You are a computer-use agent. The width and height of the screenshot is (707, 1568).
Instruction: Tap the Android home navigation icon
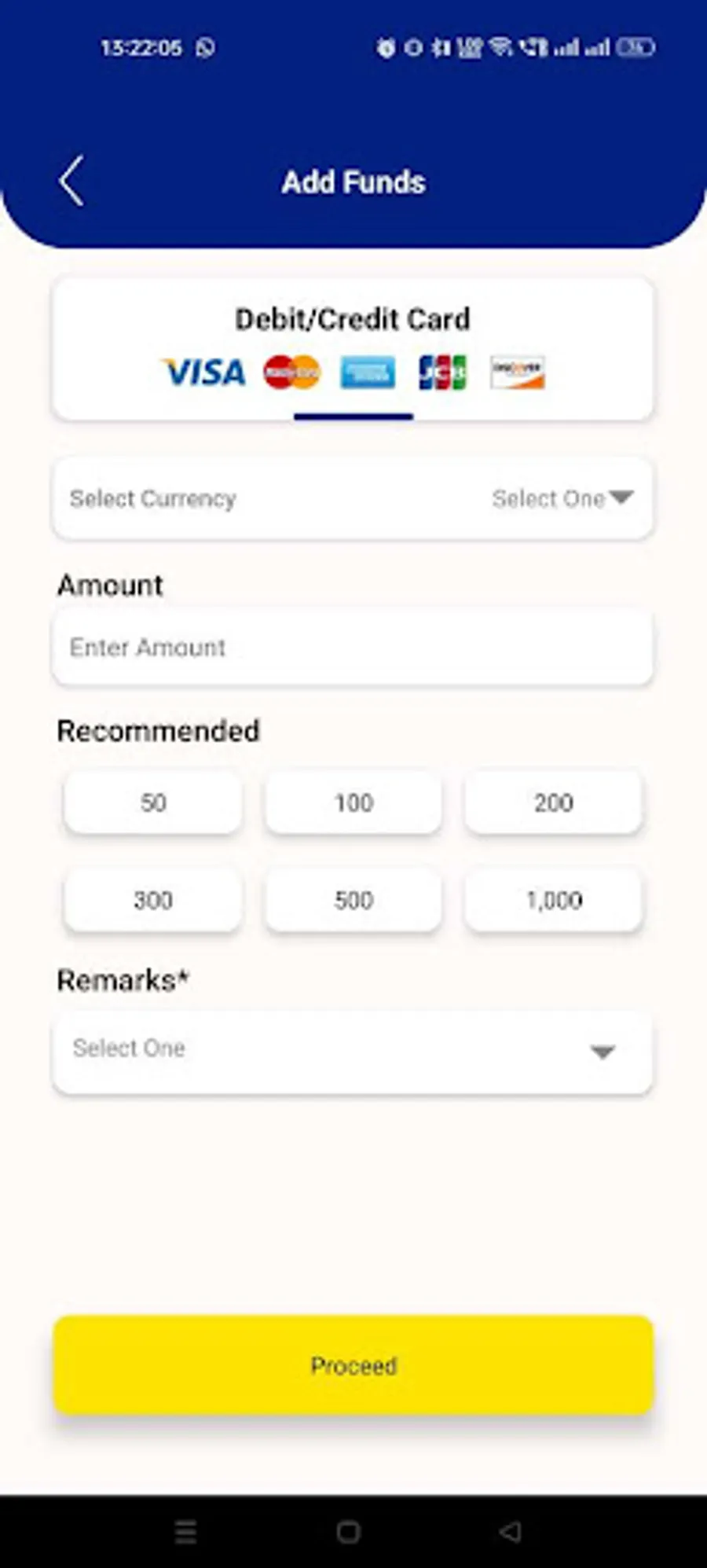pyautogui.click(x=349, y=1531)
